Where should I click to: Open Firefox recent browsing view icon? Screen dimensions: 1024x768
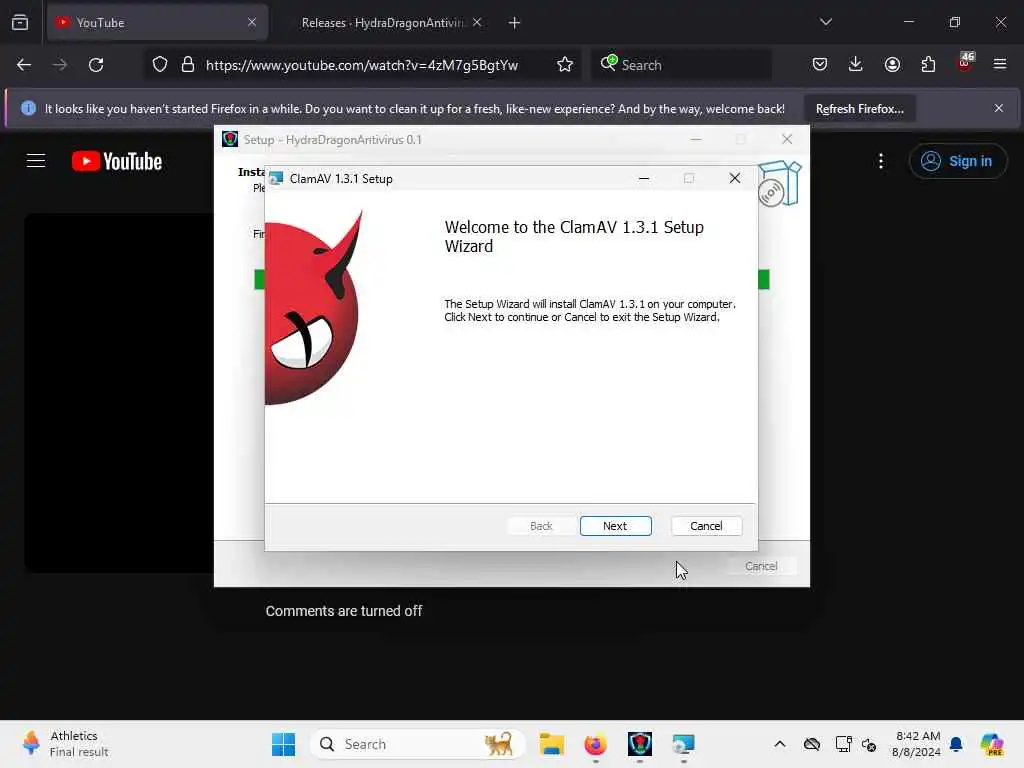[20, 23]
